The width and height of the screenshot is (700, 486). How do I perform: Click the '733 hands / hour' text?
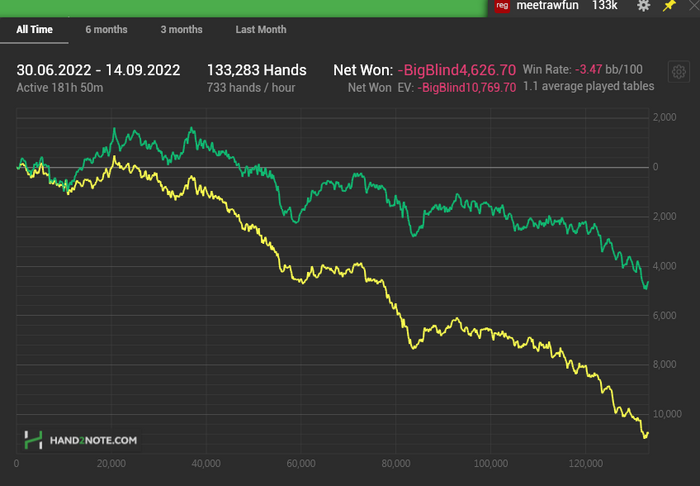[251, 88]
